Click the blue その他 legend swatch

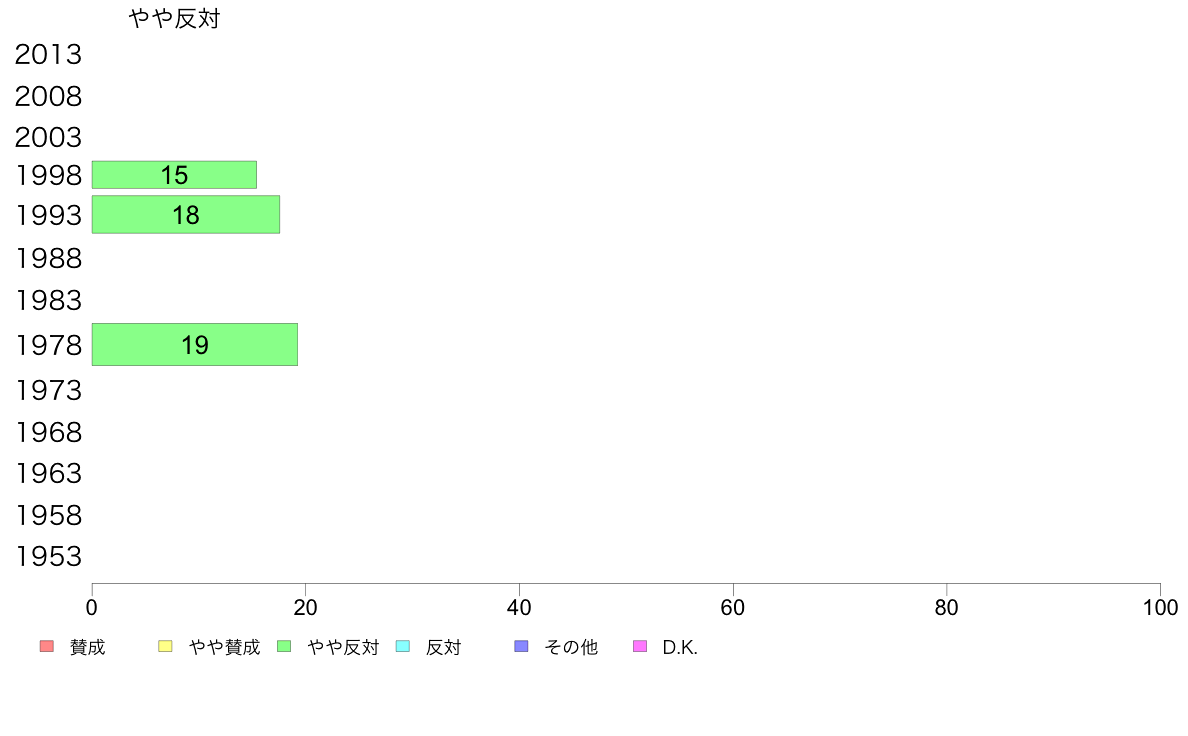(x=521, y=646)
